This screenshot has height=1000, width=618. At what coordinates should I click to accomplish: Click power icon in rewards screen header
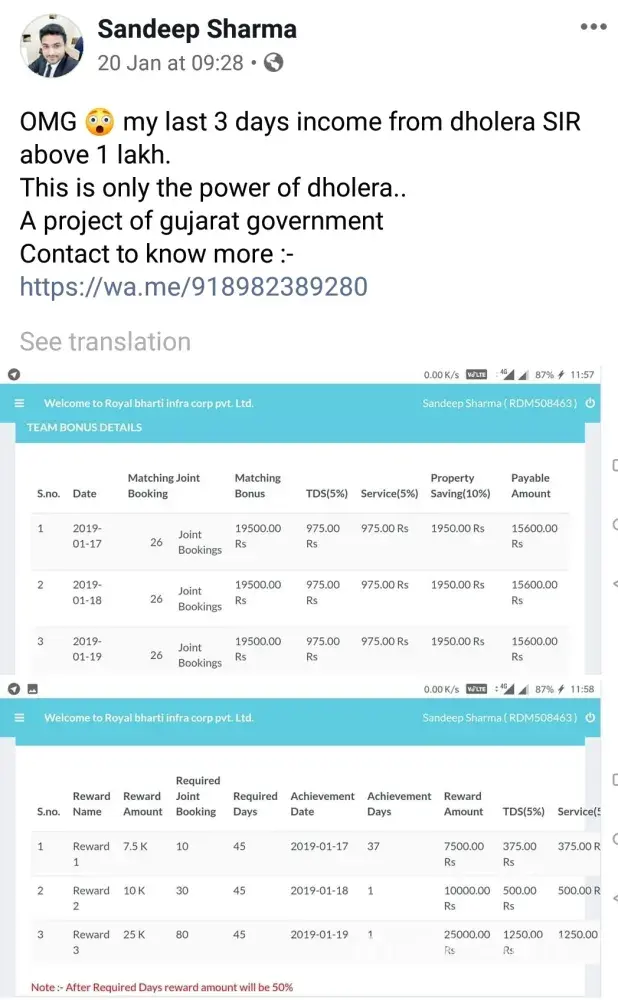tap(590, 718)
